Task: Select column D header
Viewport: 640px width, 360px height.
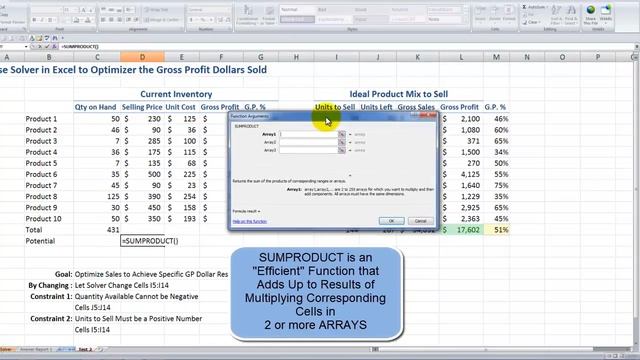Action: coord(142,57)
